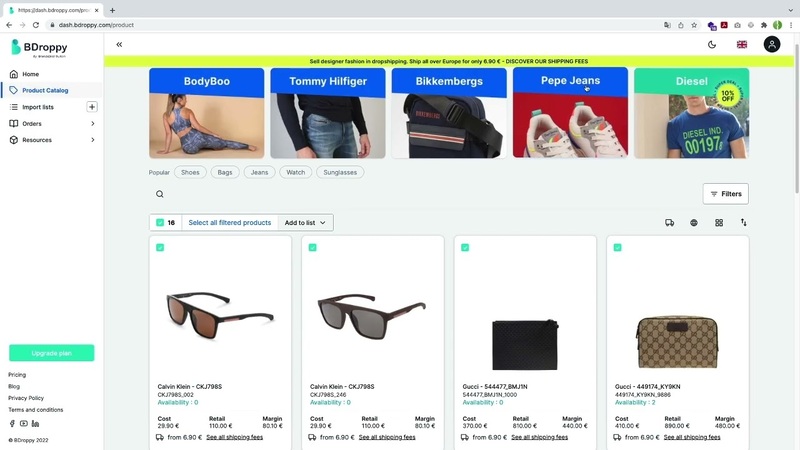The height and width of the screenshot is (450, 800).
Task: Open language selector UK flag
Action: 742,44
